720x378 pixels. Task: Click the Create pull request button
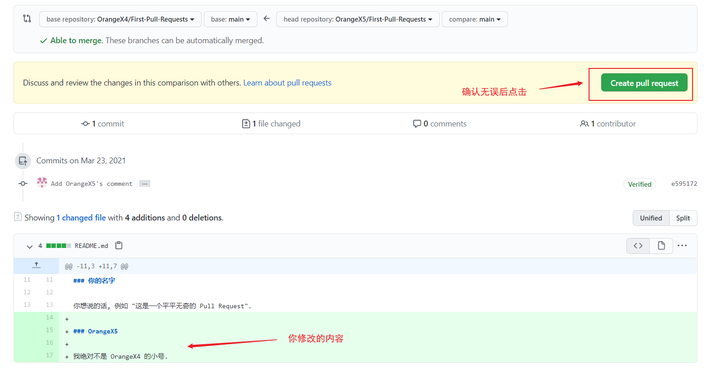click(644, 83)
